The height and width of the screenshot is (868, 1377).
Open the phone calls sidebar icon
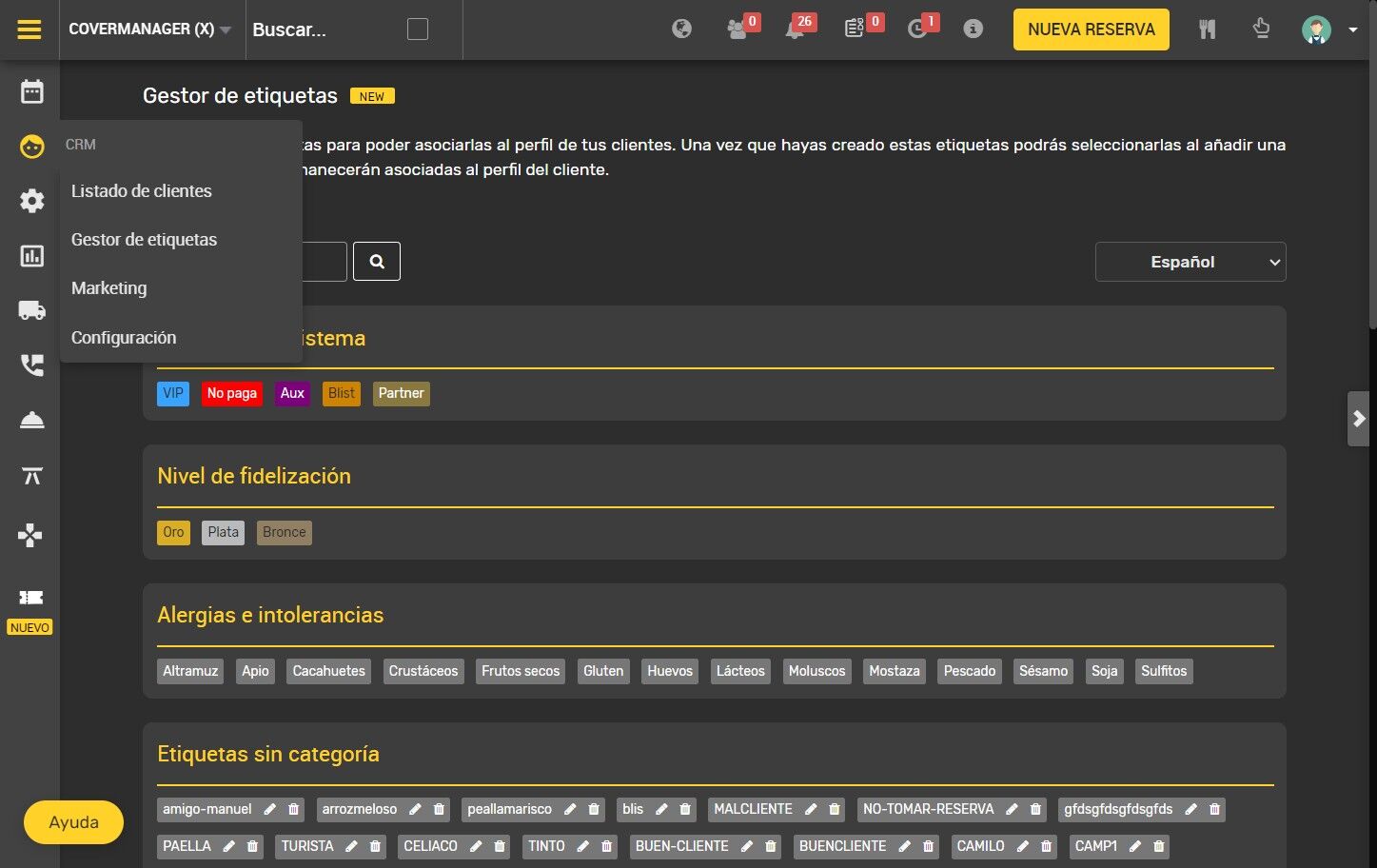[x=32, y=365]
